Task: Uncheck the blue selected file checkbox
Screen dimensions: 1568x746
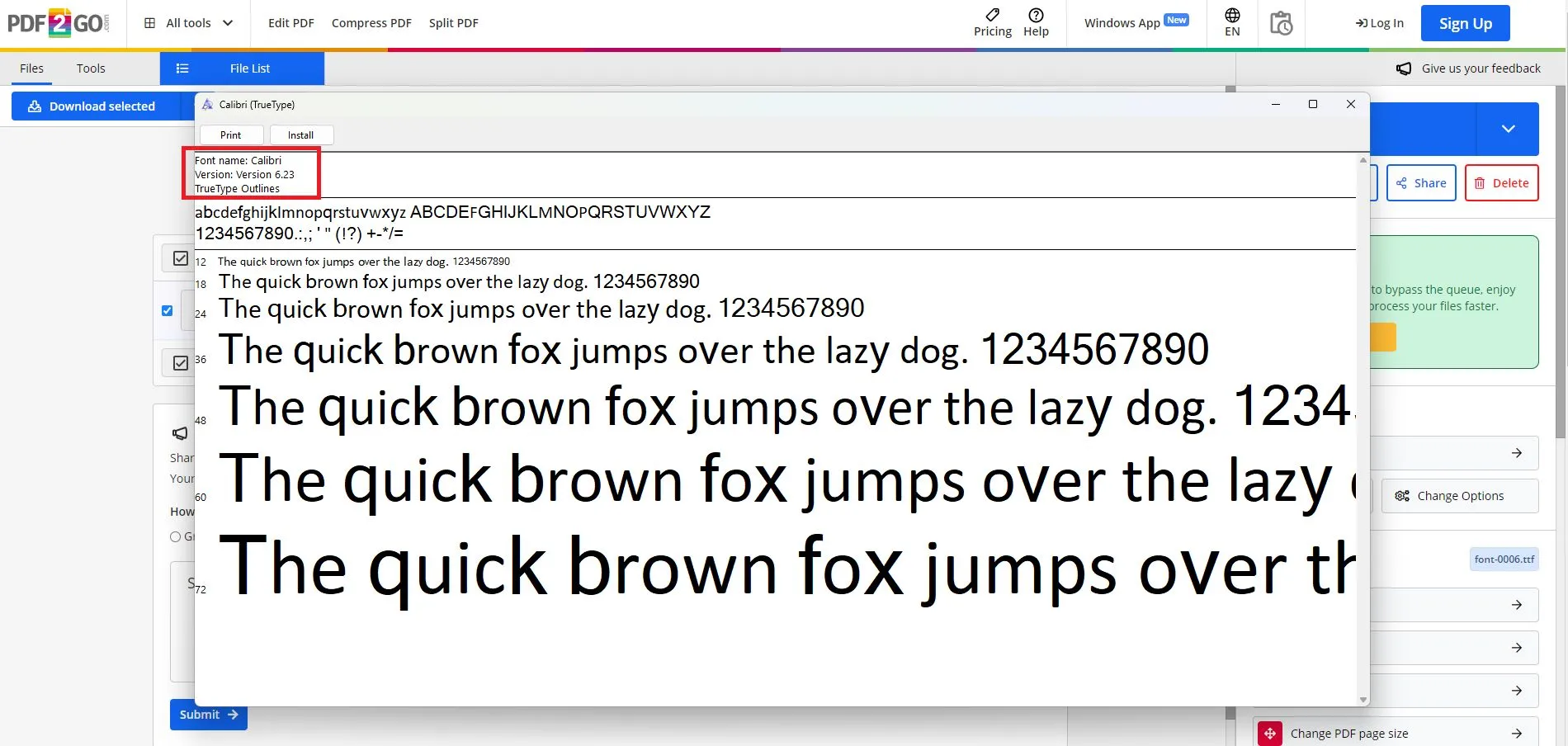Action: (167, 310)
